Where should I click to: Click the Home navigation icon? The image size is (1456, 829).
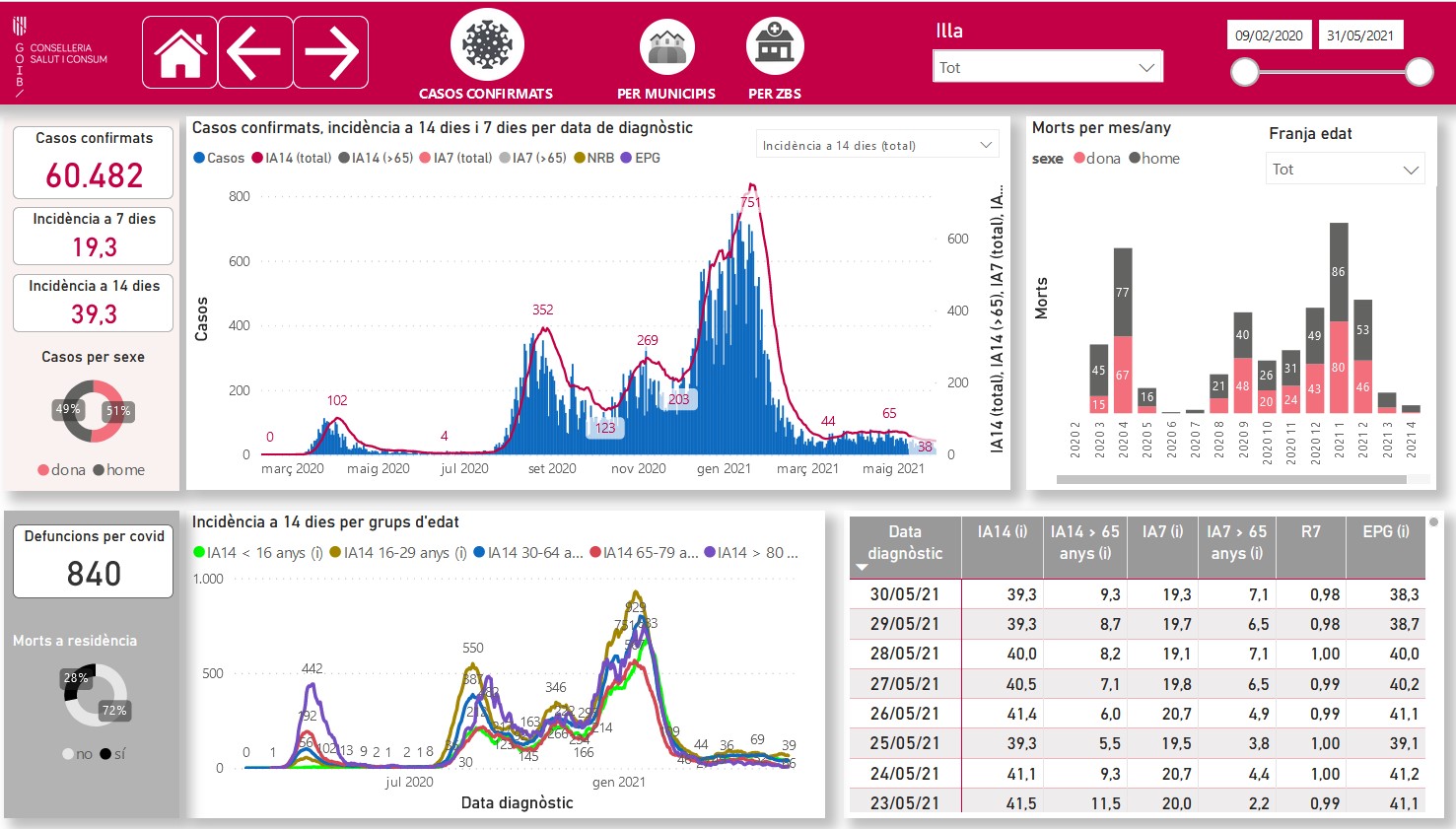[179, 52]
